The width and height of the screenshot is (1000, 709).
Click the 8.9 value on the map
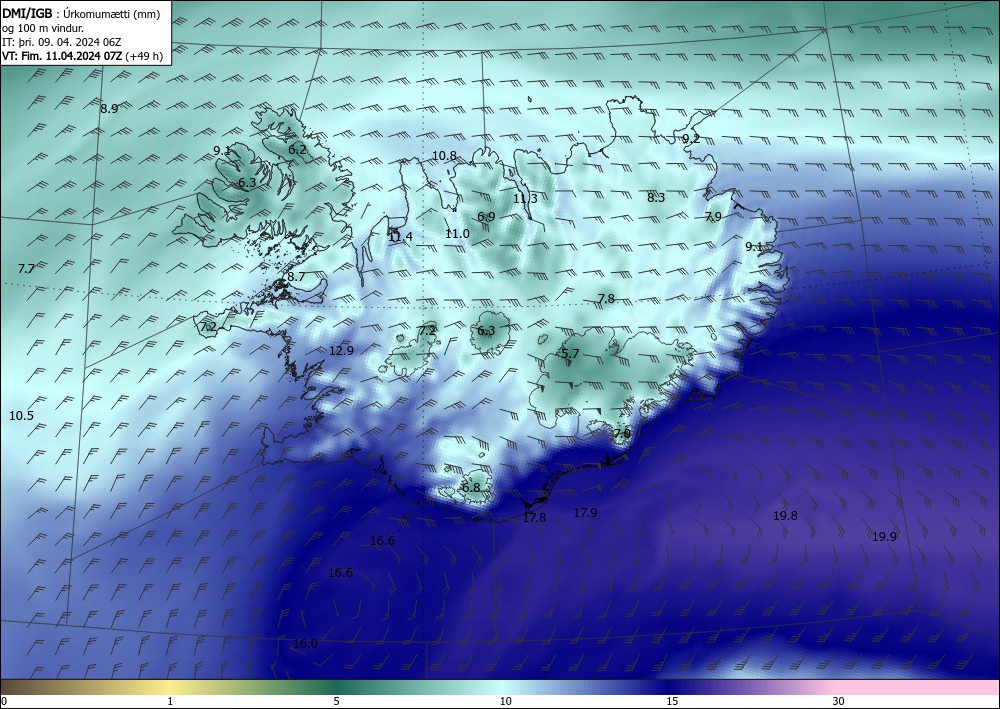point(109,108)
